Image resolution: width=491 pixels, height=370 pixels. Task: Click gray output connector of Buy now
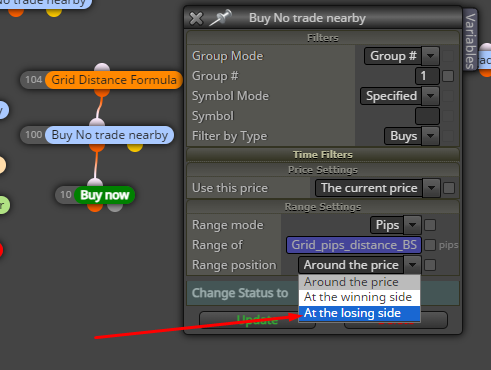[115, 207]
